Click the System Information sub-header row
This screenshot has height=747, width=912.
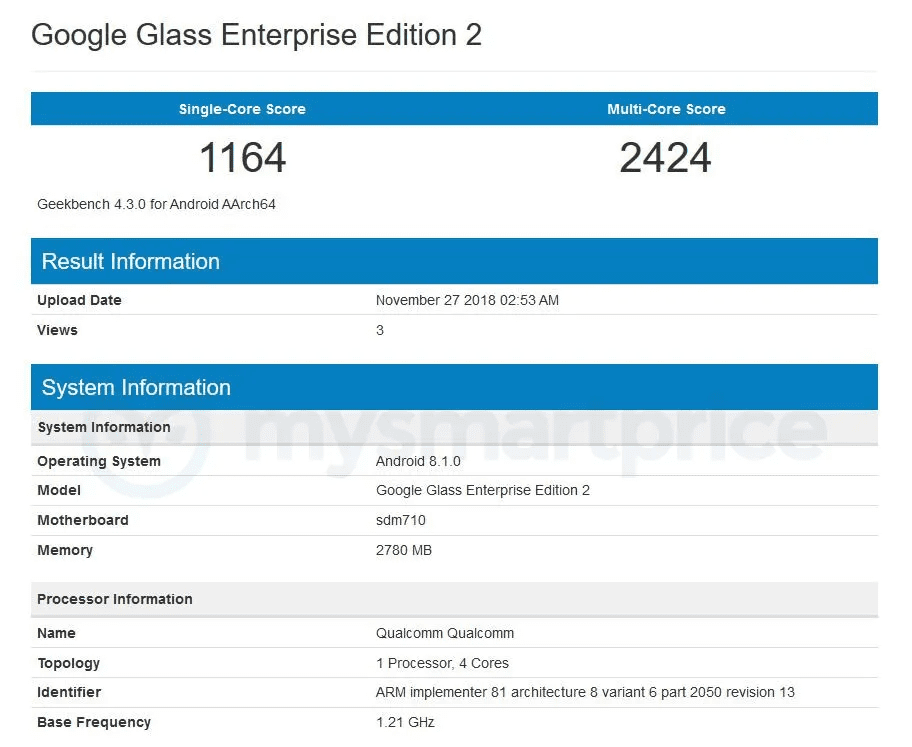[x=104, y=427]
